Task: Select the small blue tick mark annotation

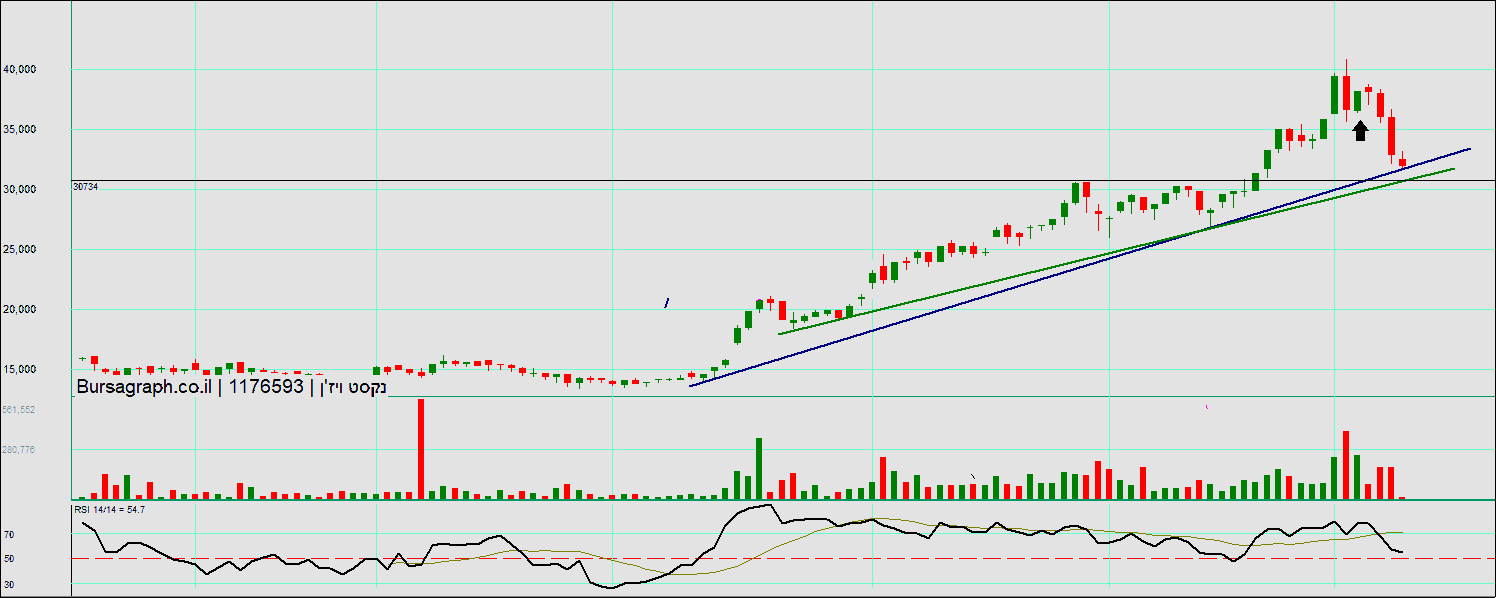Action: tap(667, 301)
